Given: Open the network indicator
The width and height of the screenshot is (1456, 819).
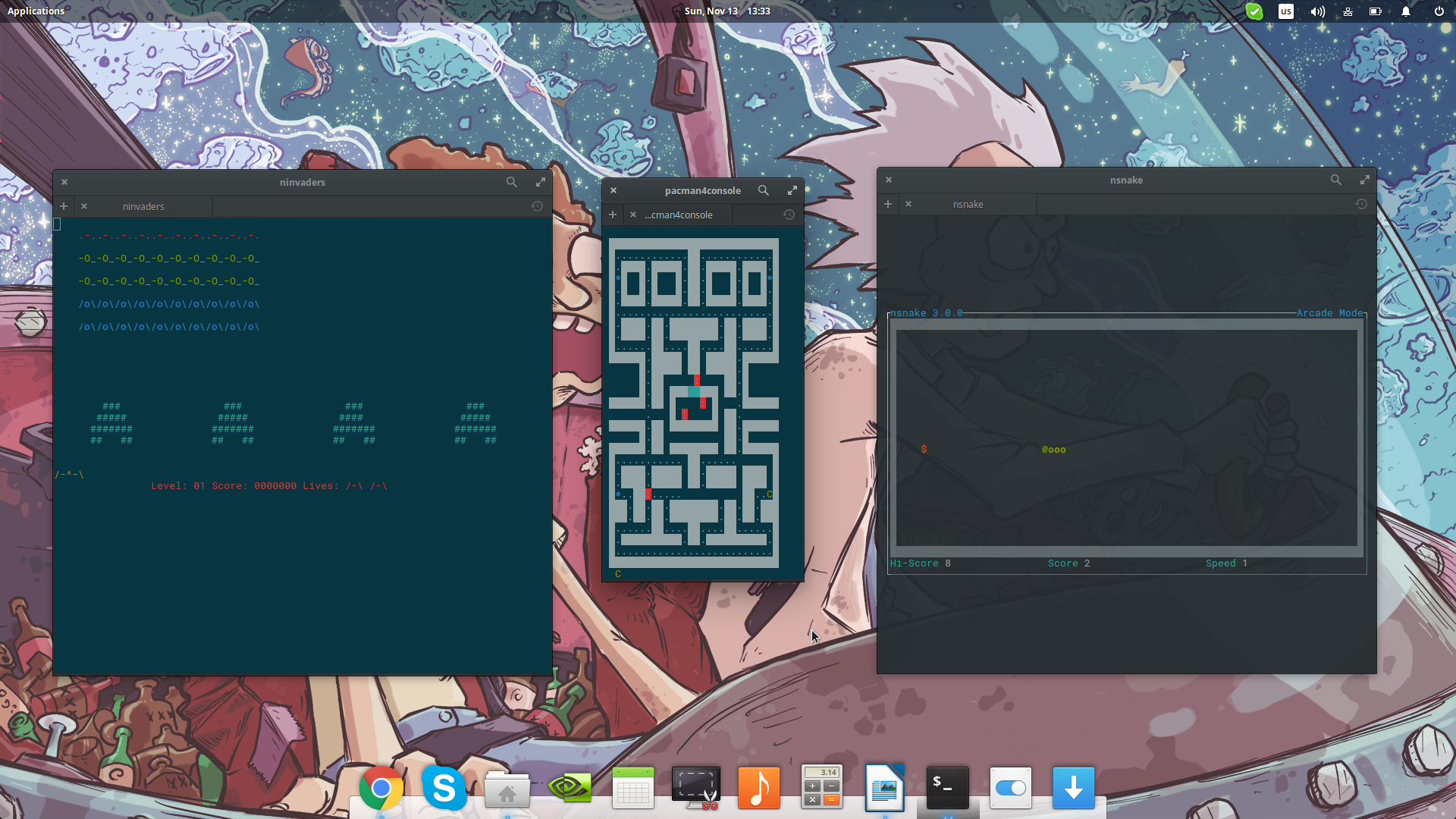Looking at the screenshot, I should tap(1348, 11).
